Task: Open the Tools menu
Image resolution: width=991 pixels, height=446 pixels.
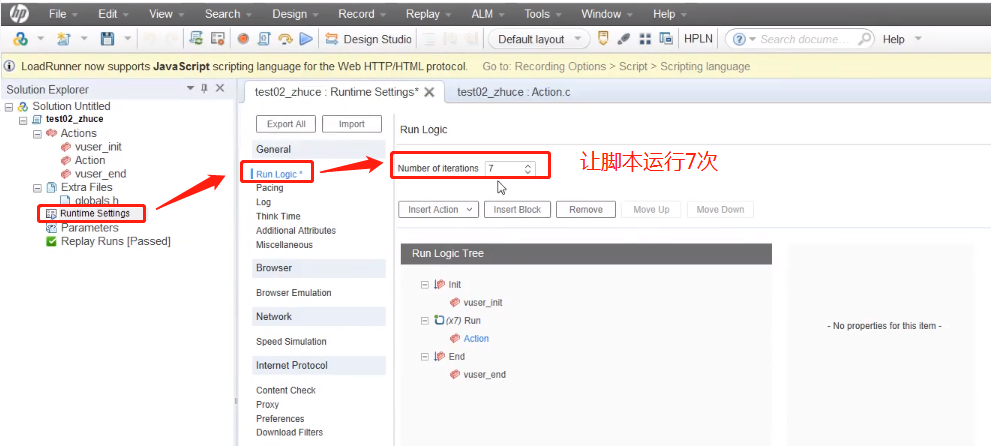Action: 543,14
